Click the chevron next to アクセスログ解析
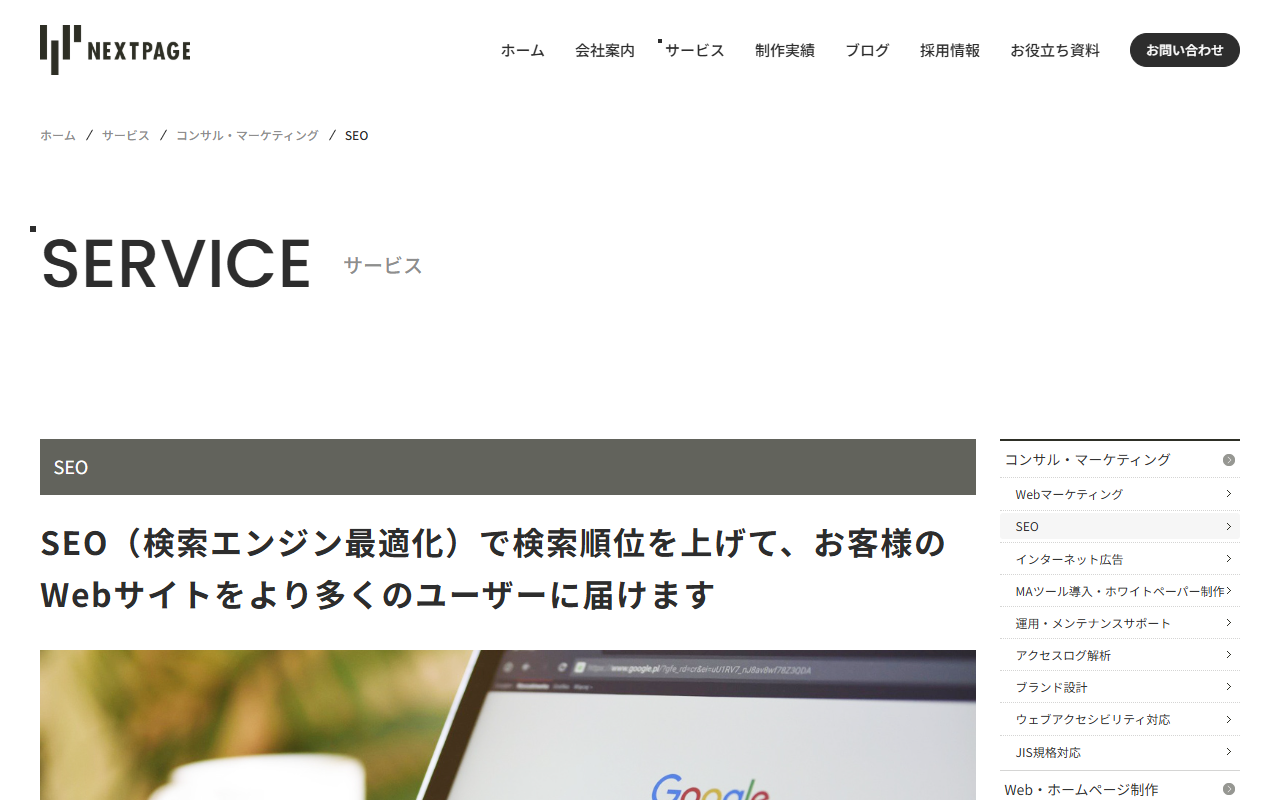This screenshot has height=800, width=1280. (1228, 655)
